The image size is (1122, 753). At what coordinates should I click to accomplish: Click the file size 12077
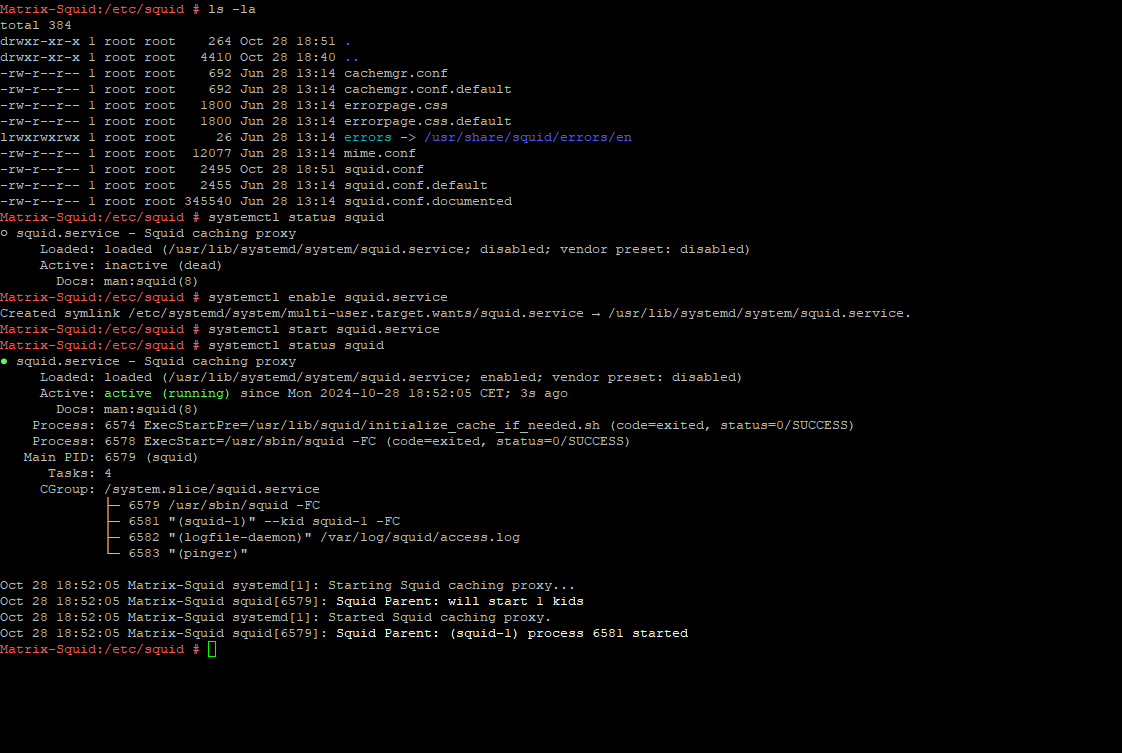212,153
